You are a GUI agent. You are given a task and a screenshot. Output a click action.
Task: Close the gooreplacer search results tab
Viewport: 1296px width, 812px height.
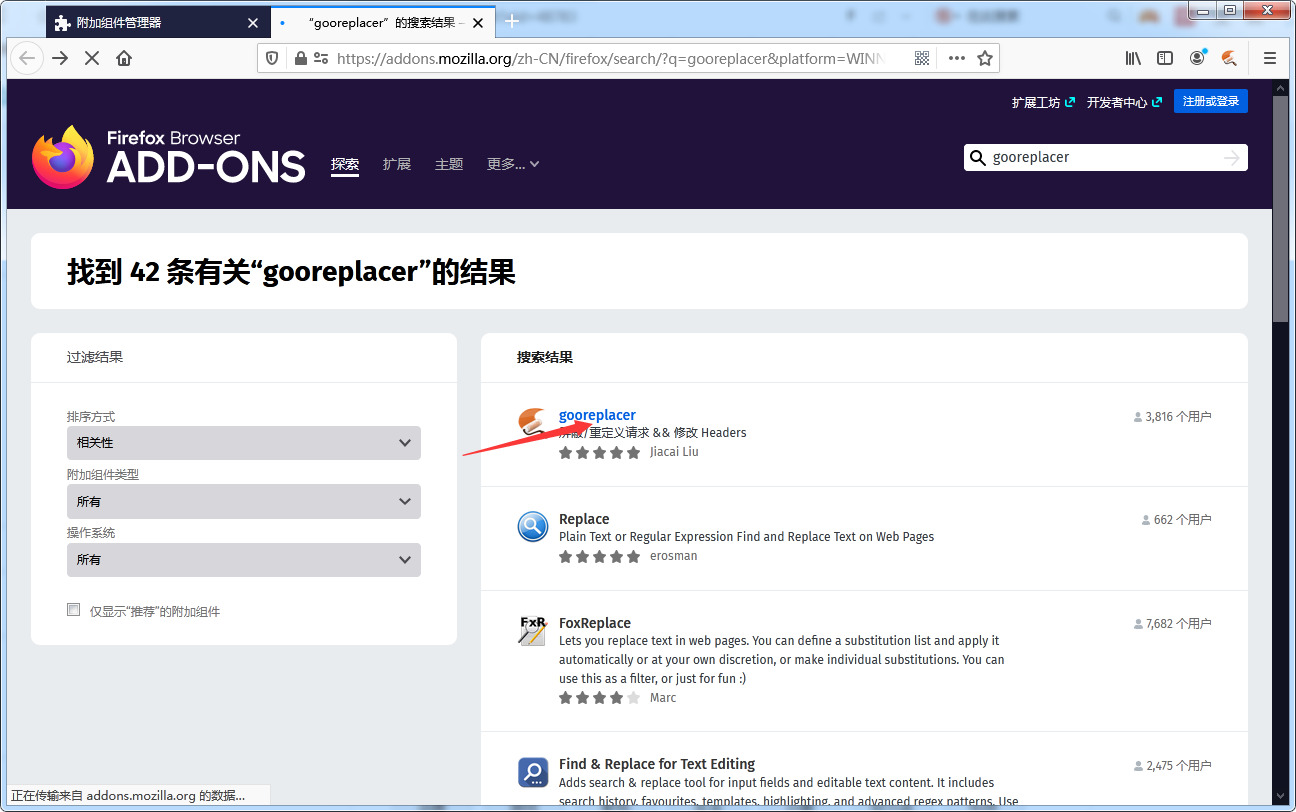(x=478, y=22)
